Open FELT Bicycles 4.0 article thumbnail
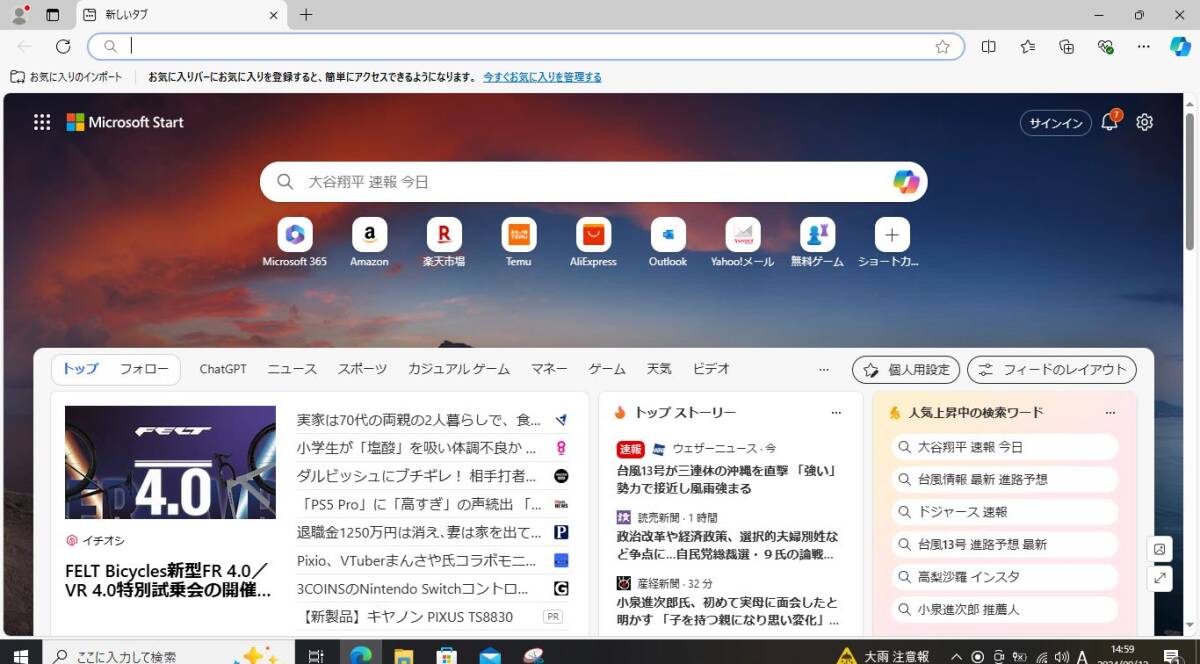Image resolution: width=1200 pixels, height=664 pixels. click(x=170, y=462)
